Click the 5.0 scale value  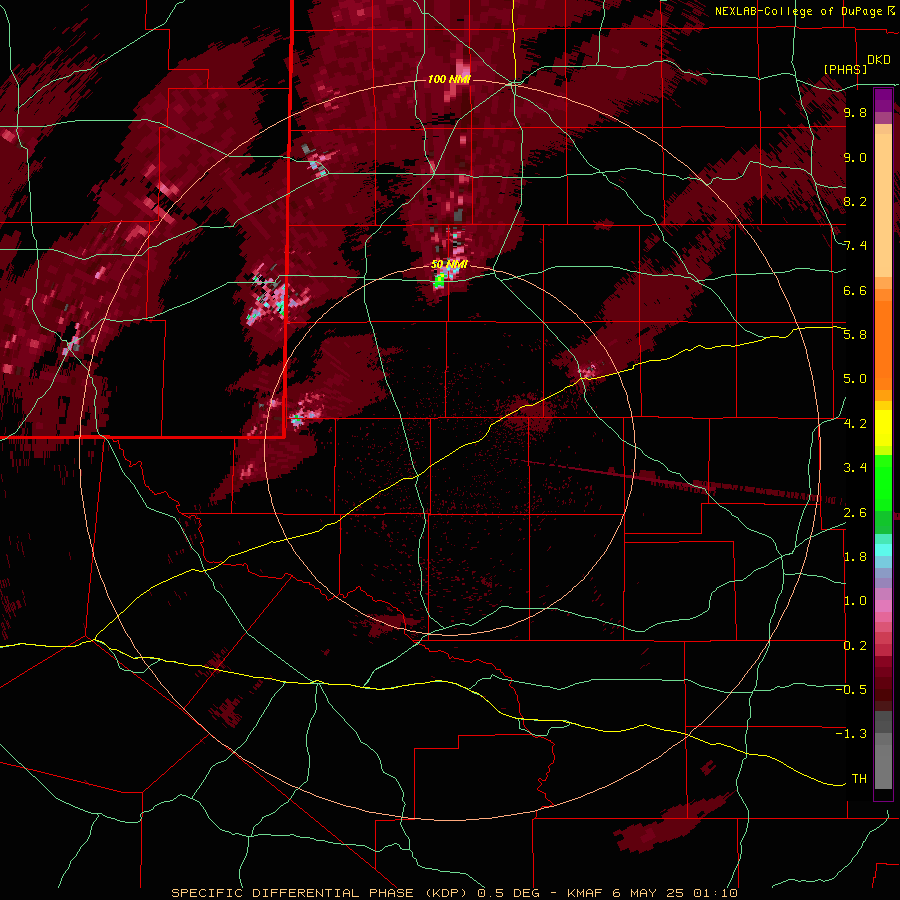pos(855,379)
